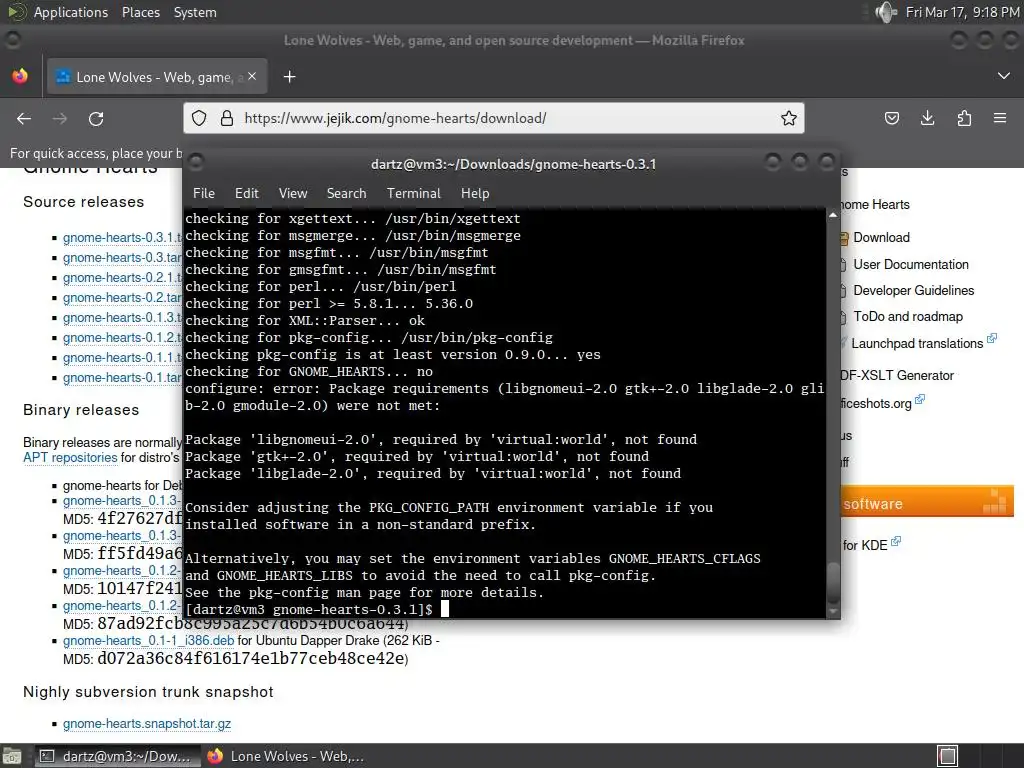Open the terminal window menu button

[x=195, y=163]
